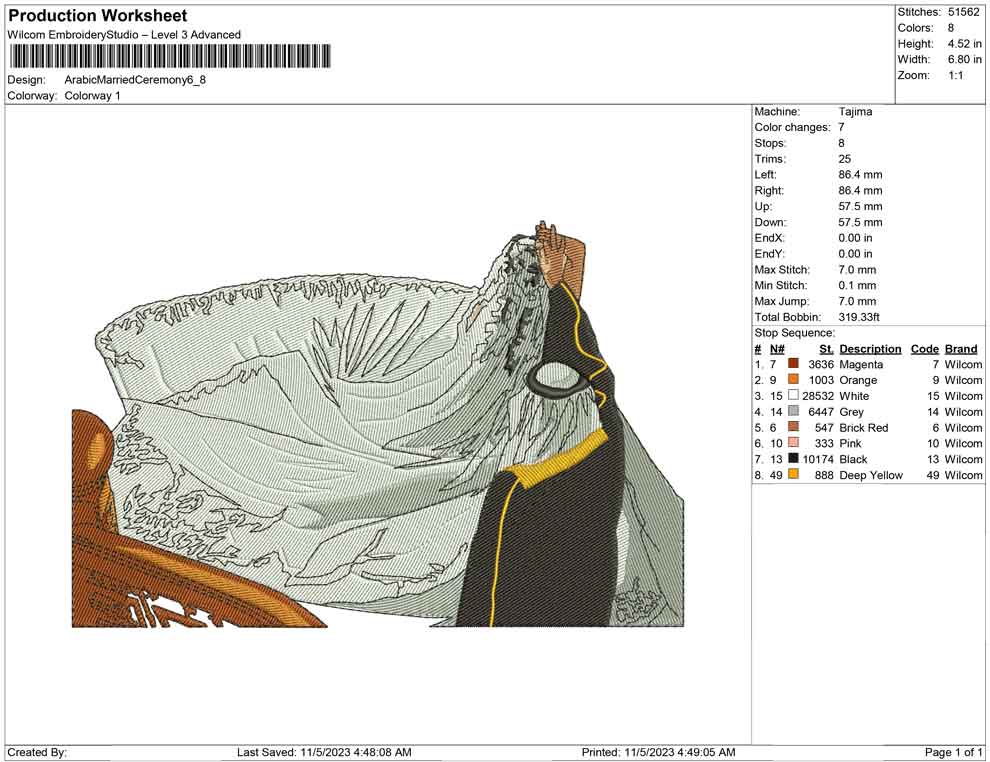Click the White color swatch in stop sequence
Image resolution: width=990 pixels, height=762 pixels.
point(793,395)
